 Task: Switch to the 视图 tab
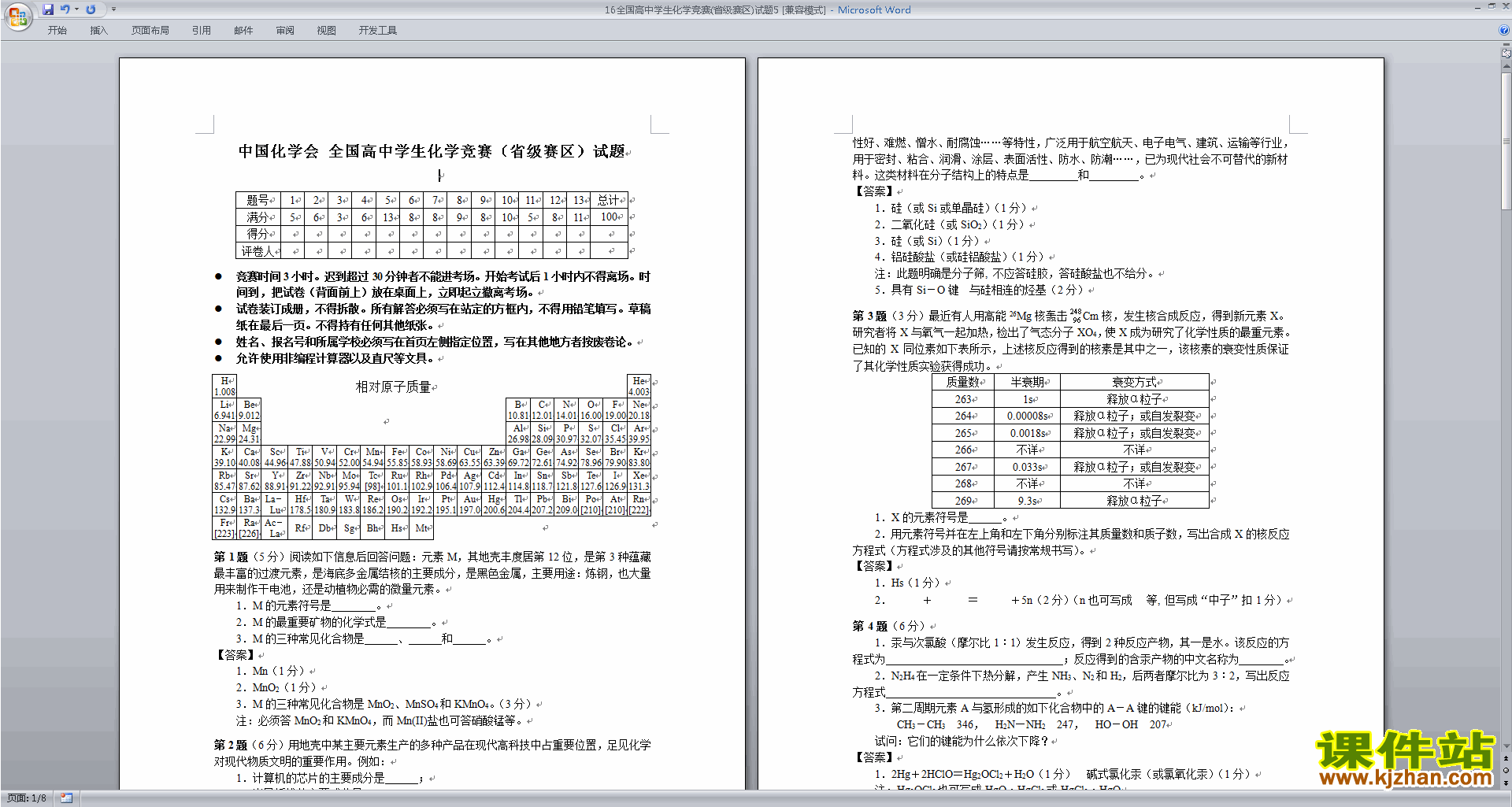tap(327, 31)
